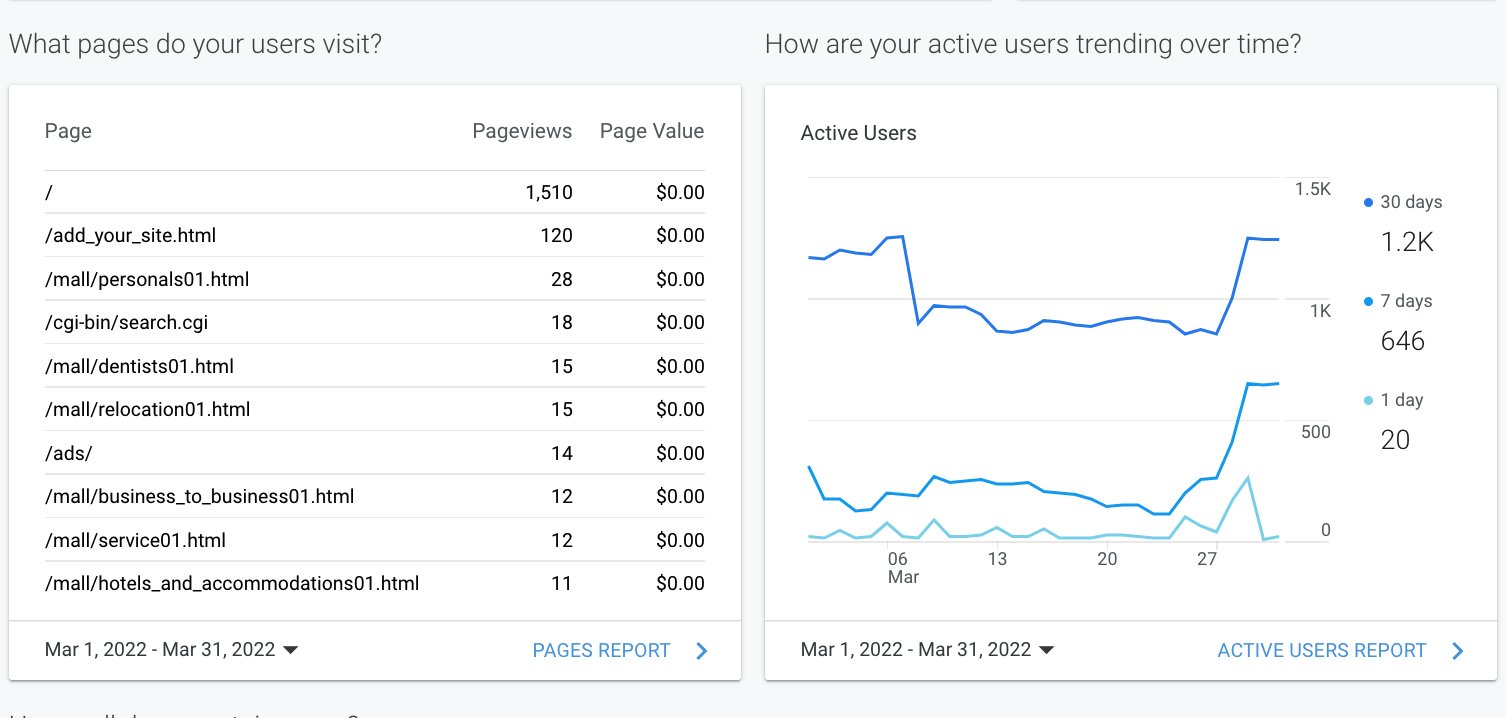This screenshot has width=1506, height=718.
Task: Click the /mall/dentists01.html page entry
Action: [139, 367]
